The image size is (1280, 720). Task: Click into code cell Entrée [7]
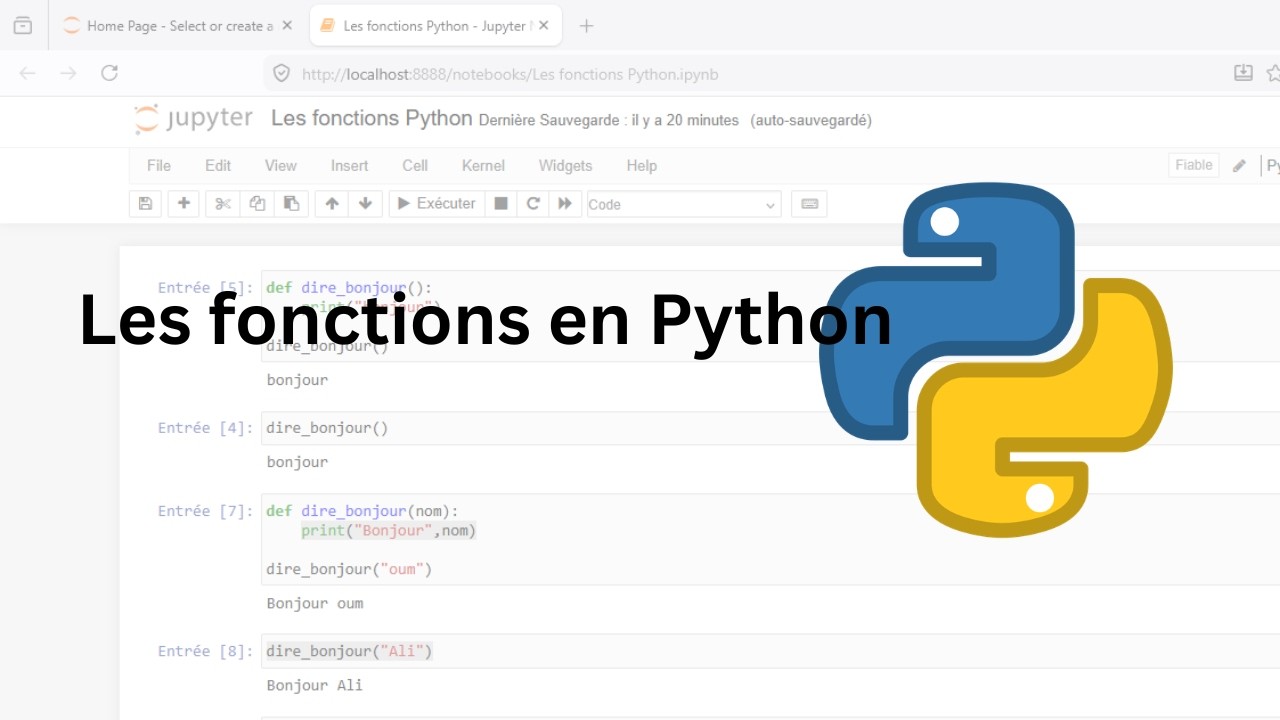pyautogui.click(x=770, y=540)
